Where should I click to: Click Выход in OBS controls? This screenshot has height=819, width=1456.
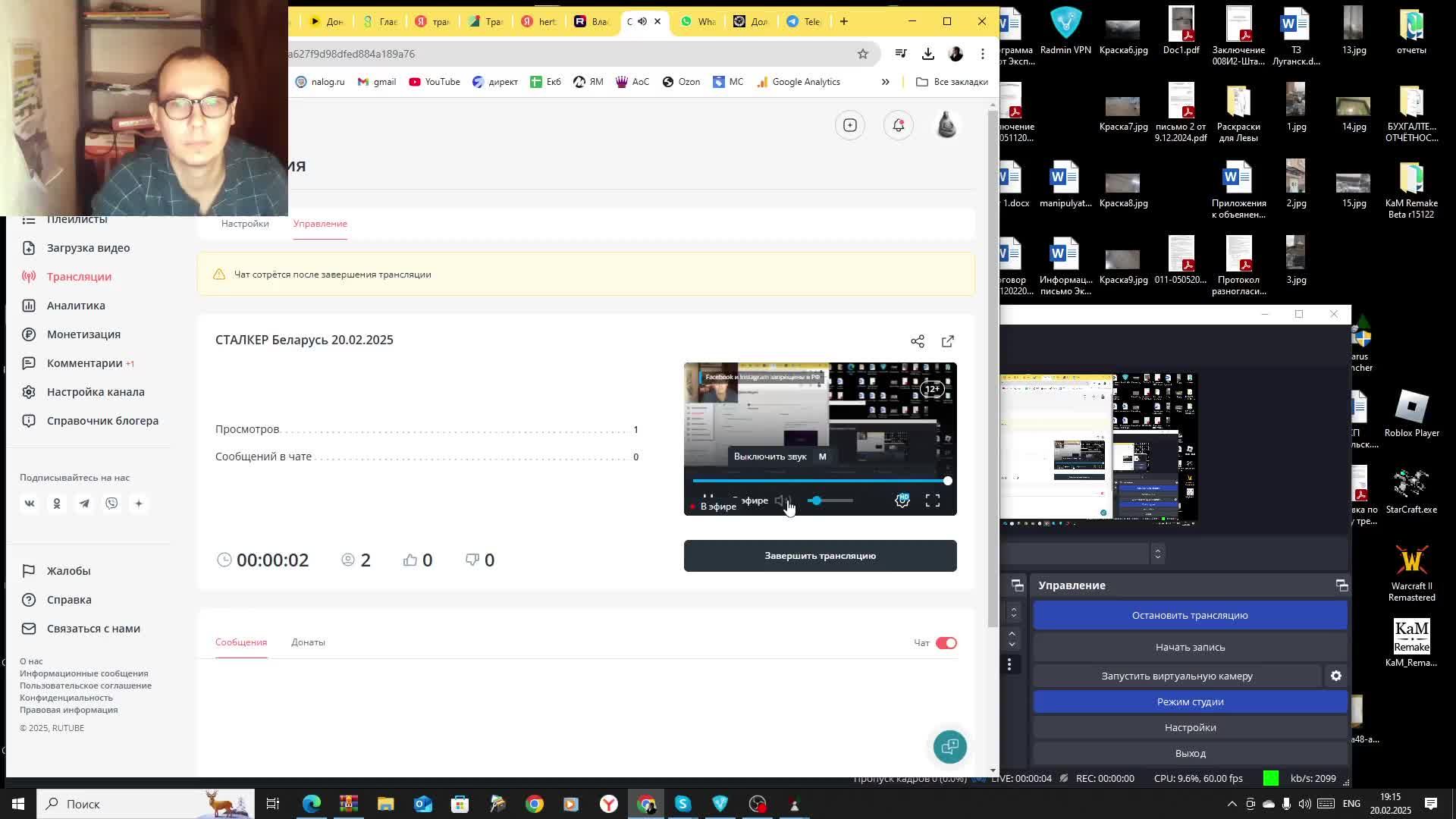pyautogui.click(x=1190, y=754)
